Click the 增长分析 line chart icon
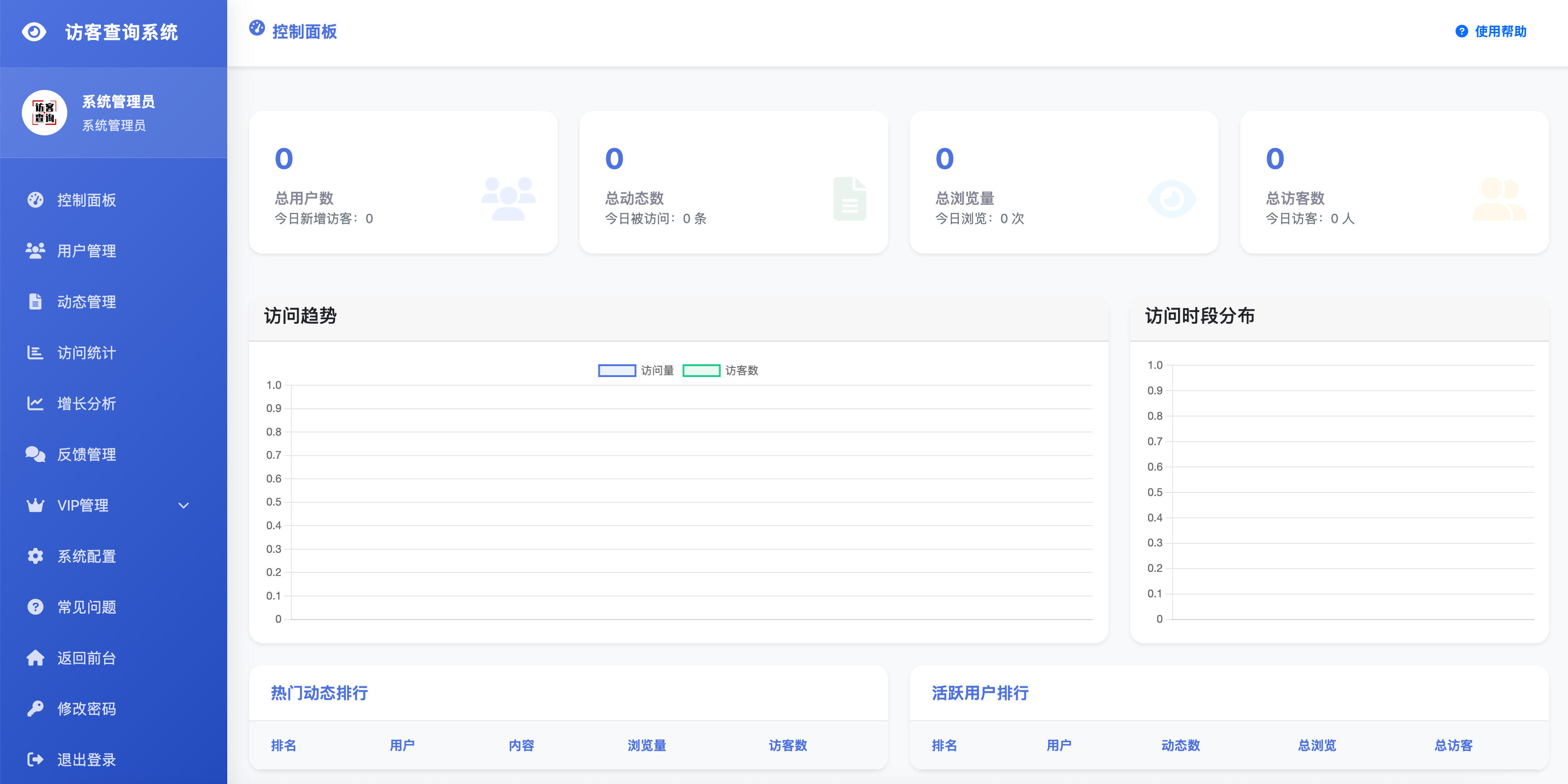 pos(35,403)
